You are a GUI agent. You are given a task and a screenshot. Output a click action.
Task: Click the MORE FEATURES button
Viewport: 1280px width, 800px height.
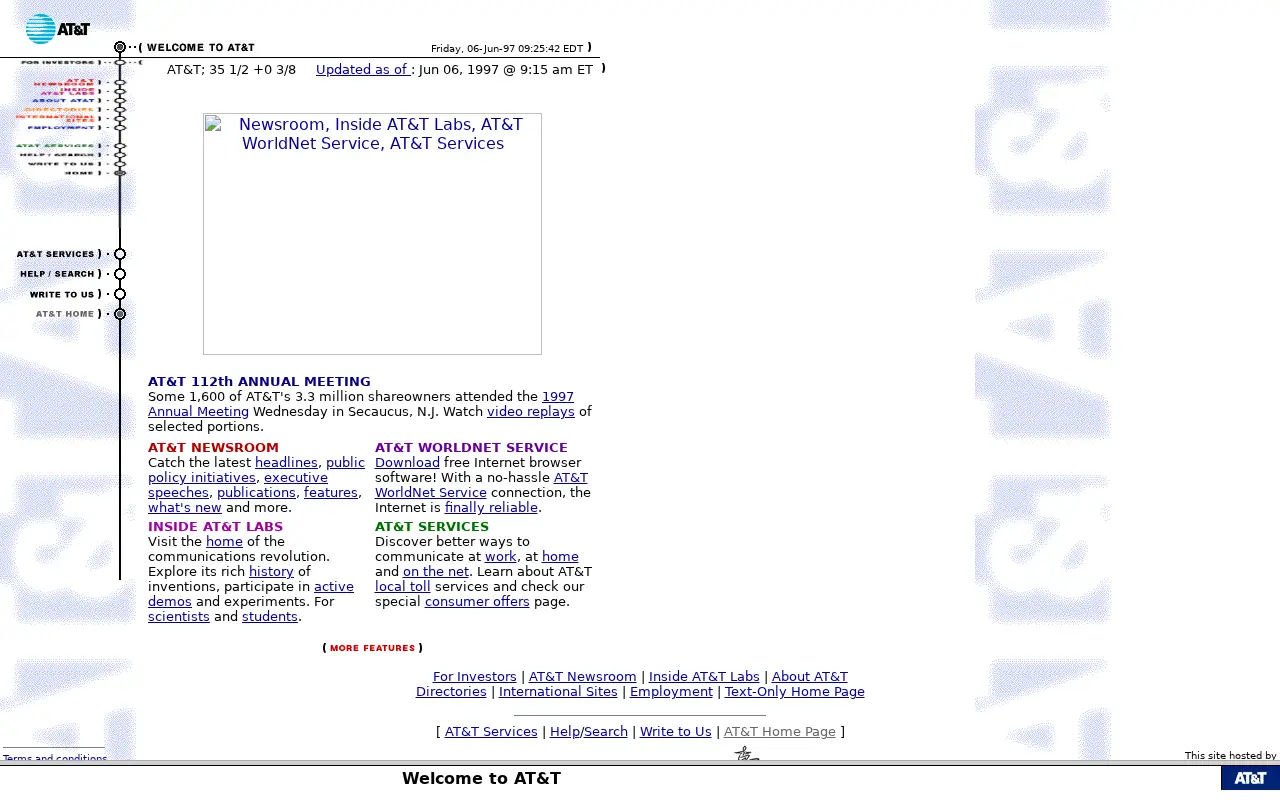(372, 648)
